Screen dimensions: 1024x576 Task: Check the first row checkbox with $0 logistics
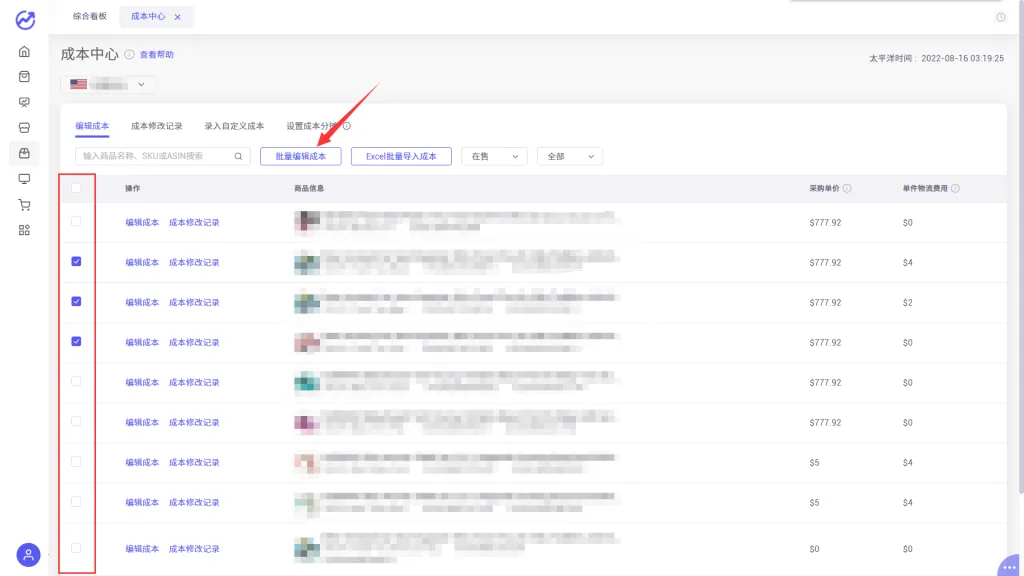pyautogui.click(x=76, y=221)
